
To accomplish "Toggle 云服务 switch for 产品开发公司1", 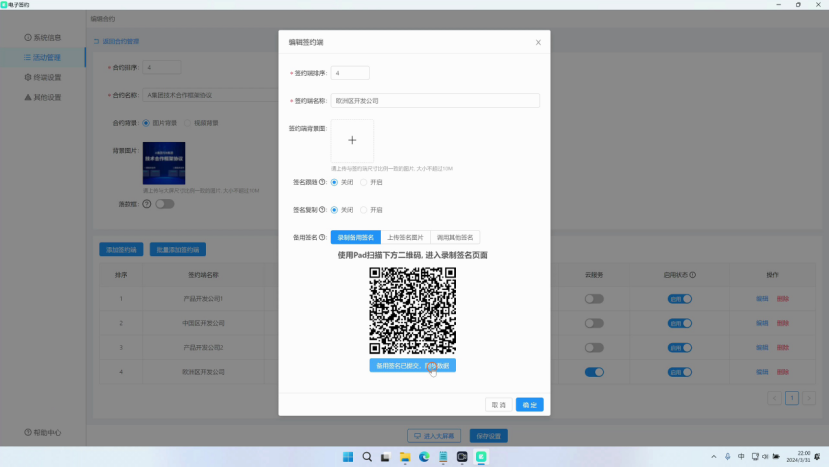I will pos(594,299).
